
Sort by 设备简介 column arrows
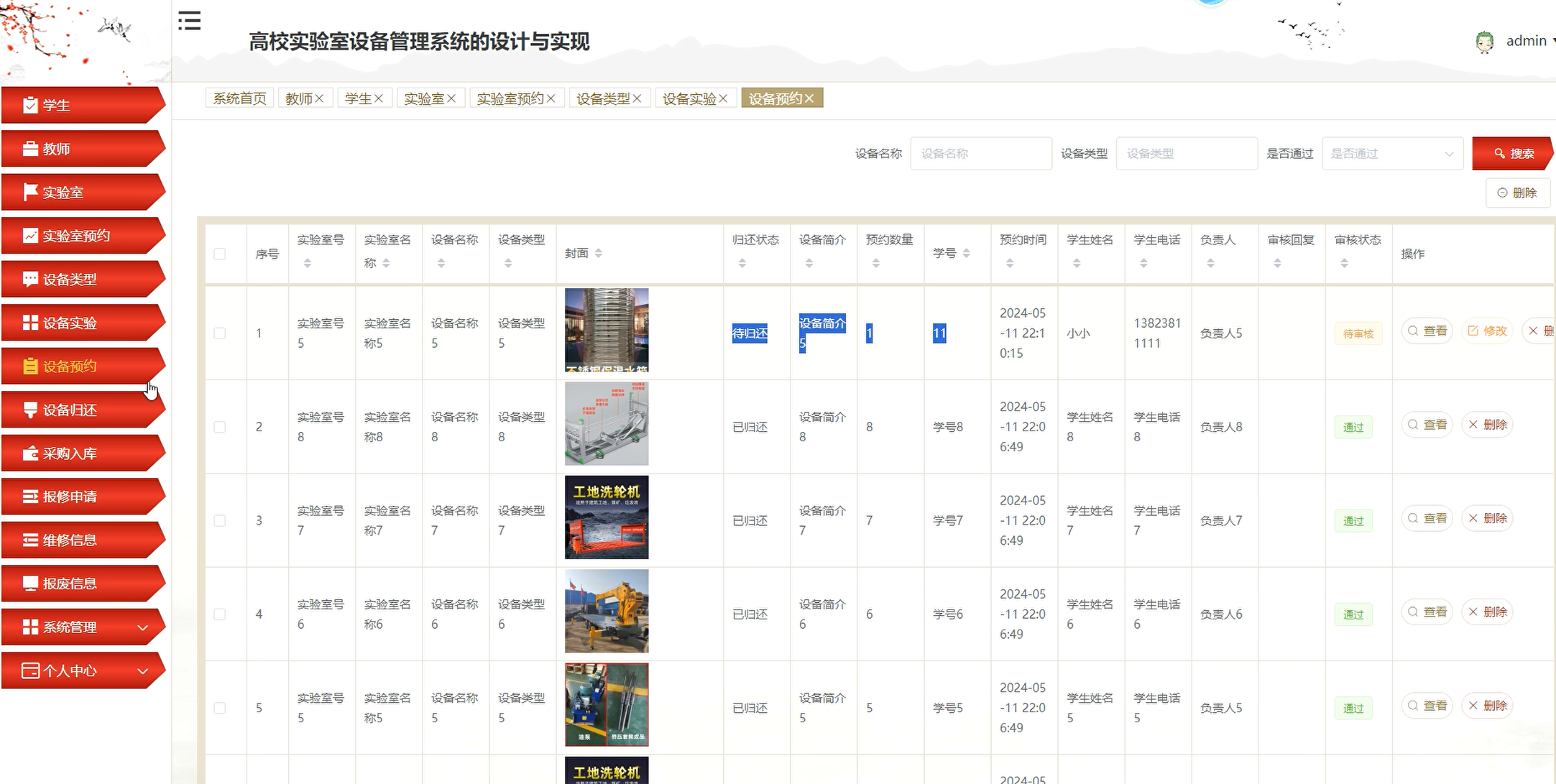point(809,263)
